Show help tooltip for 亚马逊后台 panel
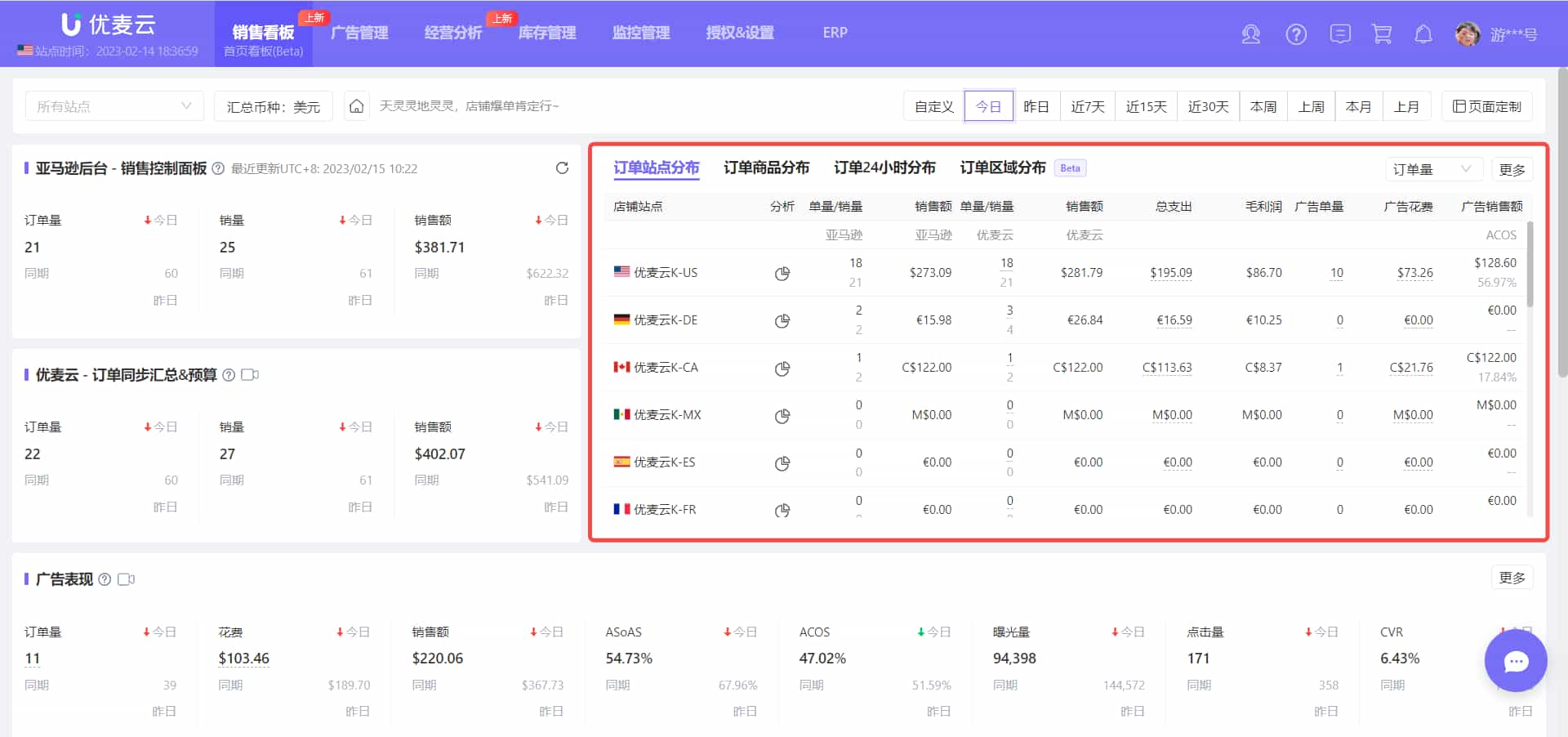 [x=218, y=168]
